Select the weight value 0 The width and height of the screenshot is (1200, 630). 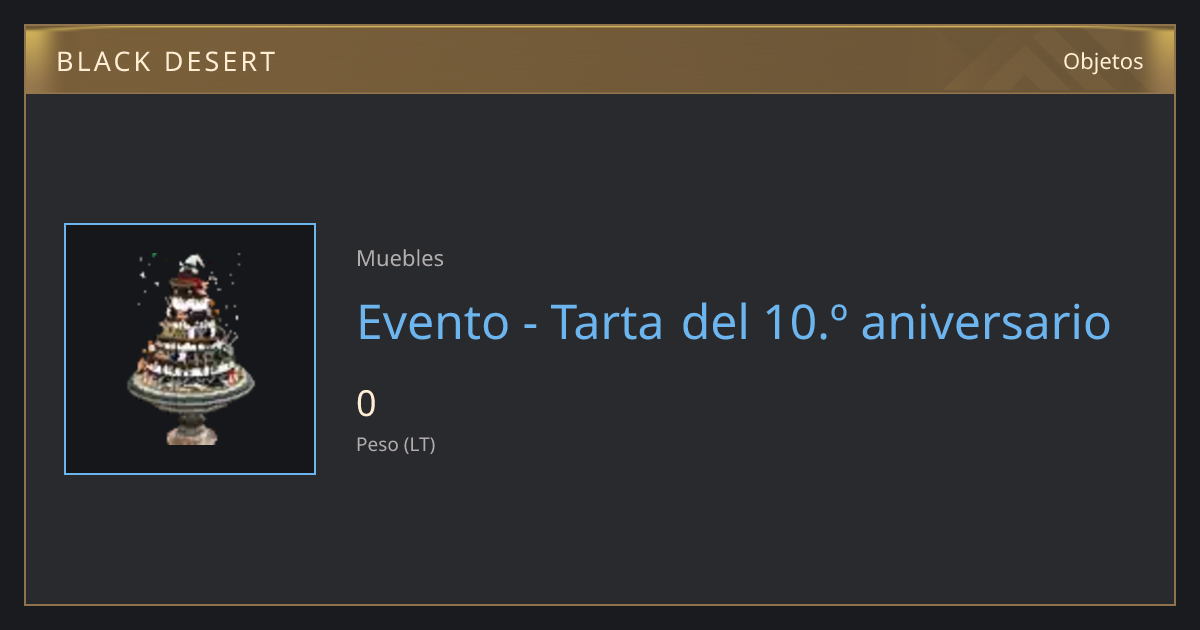367,404
